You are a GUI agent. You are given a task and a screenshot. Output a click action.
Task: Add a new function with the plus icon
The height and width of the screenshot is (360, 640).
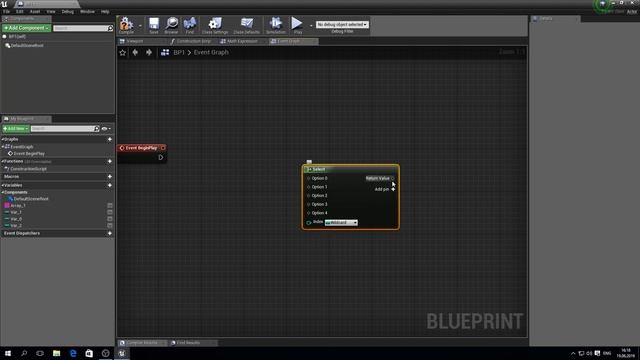click(109, 162)
